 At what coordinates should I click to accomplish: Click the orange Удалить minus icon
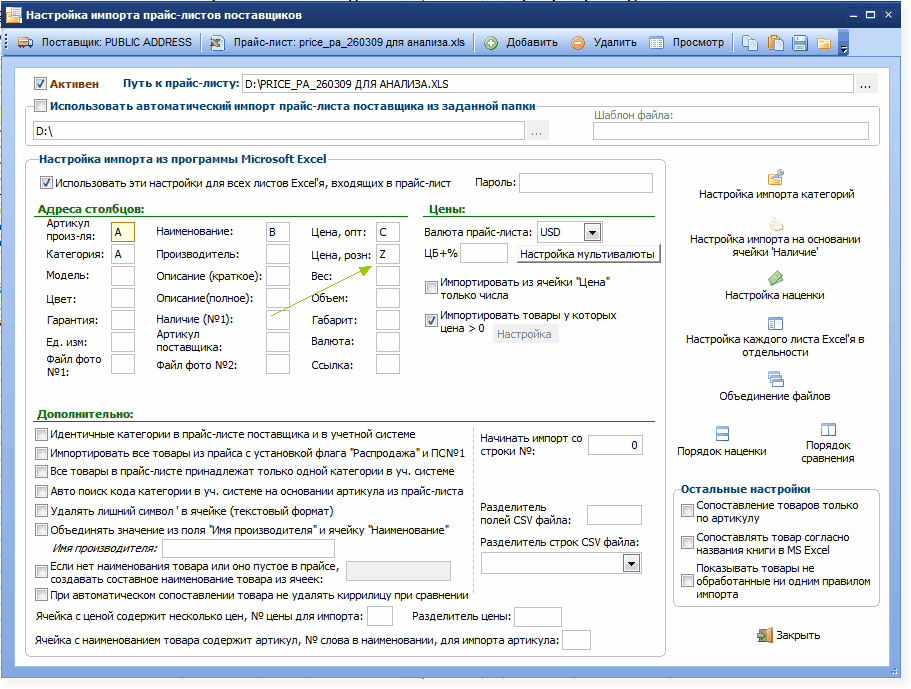tap(578, 43)
